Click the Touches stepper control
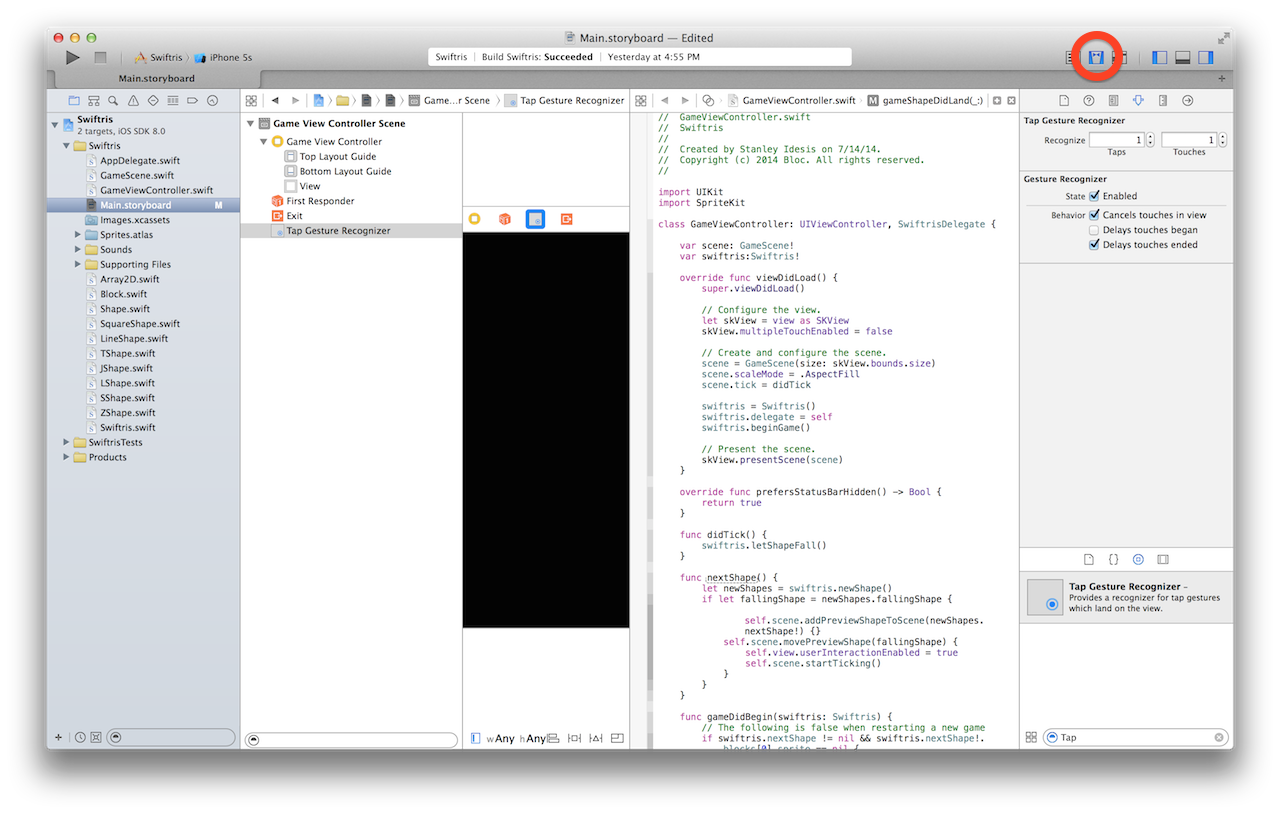This screenshot has height=814, width=1280. [x=1222, y=140]
